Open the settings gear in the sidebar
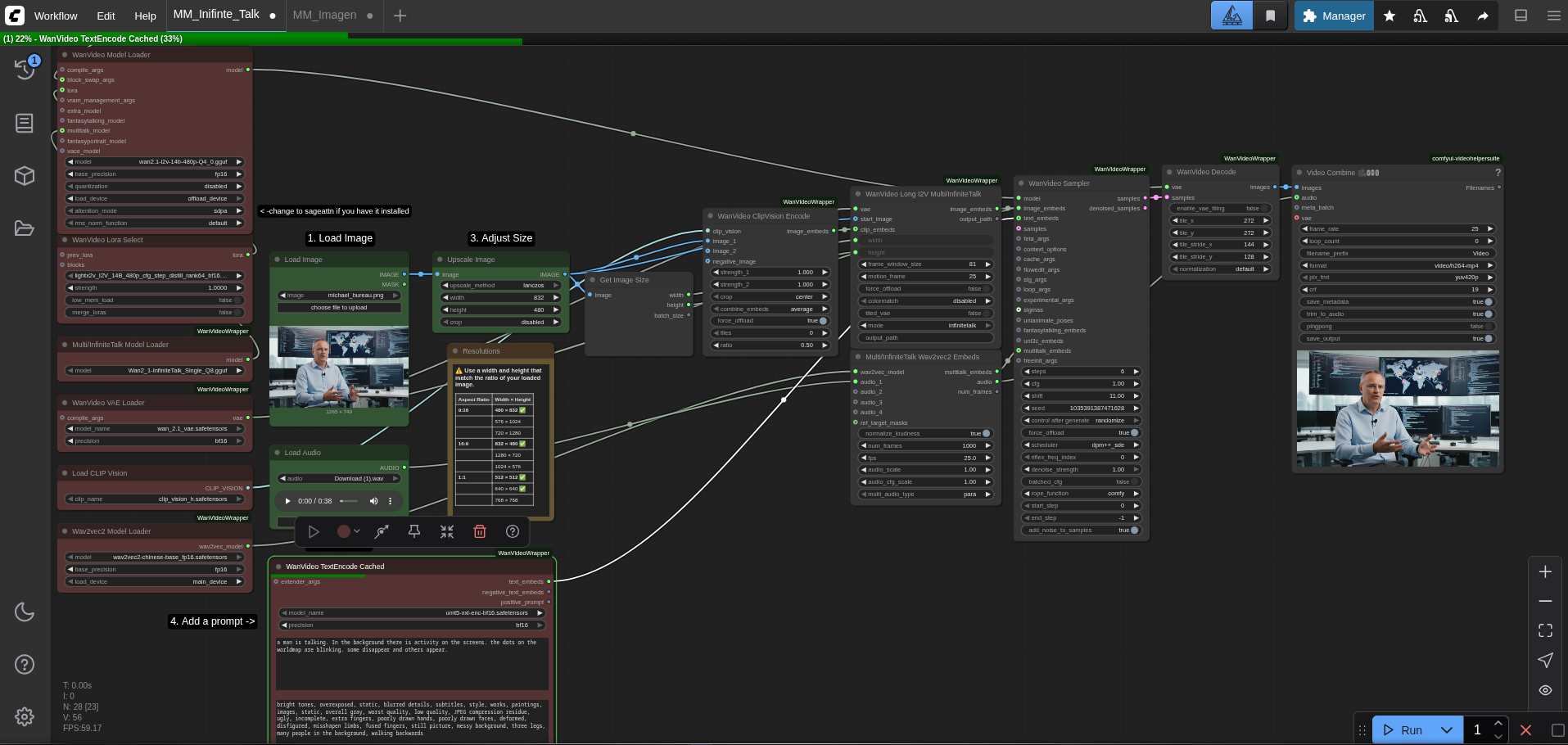This screenshot has height=745, width=1568. [25, 716]
